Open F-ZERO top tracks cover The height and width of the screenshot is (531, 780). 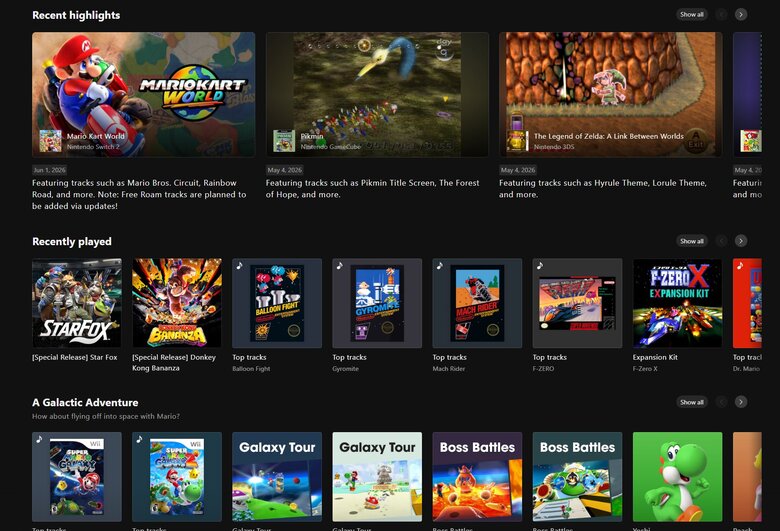coord(578,303)
